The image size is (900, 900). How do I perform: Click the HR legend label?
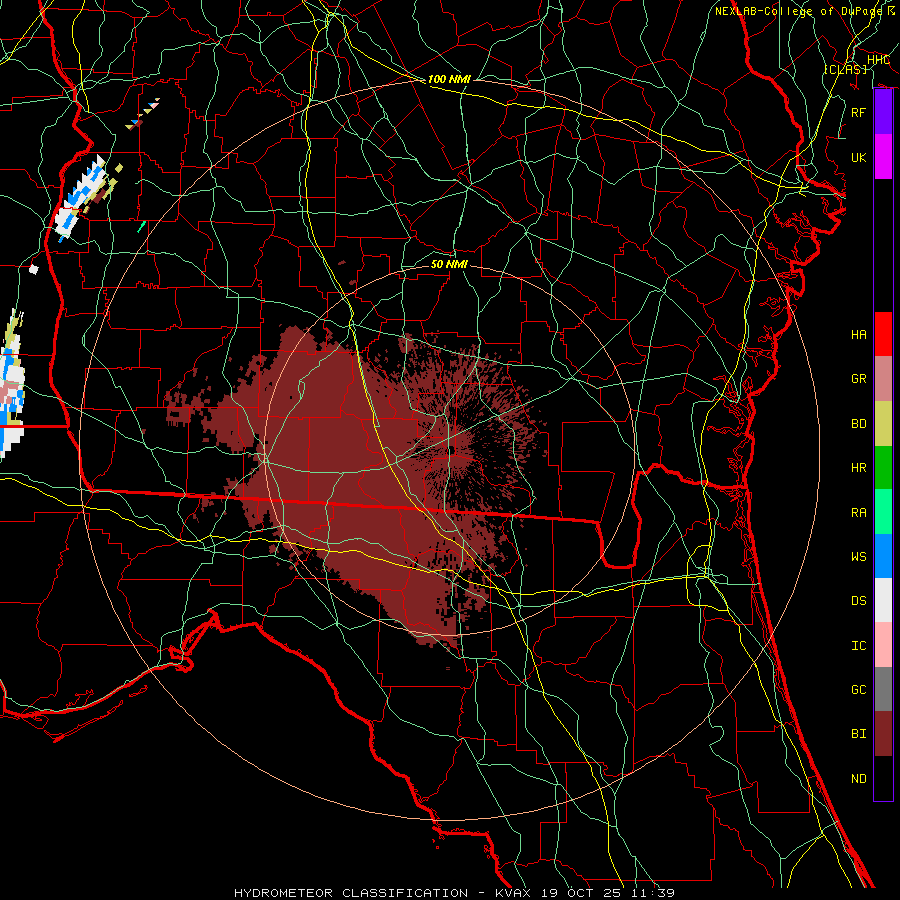[x=858, y=468]
